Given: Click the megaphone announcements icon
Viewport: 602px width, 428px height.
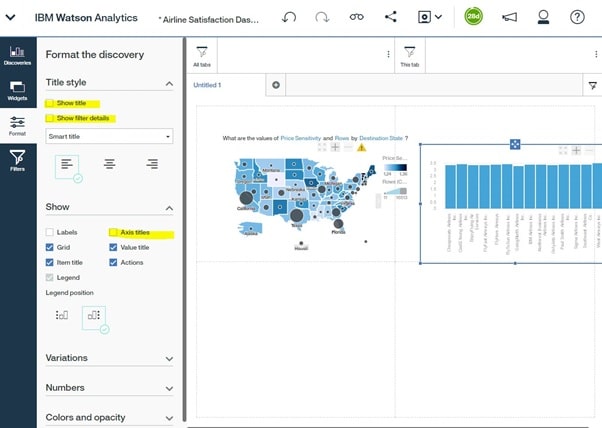Looking at the screenshot, I should (509, 17).
